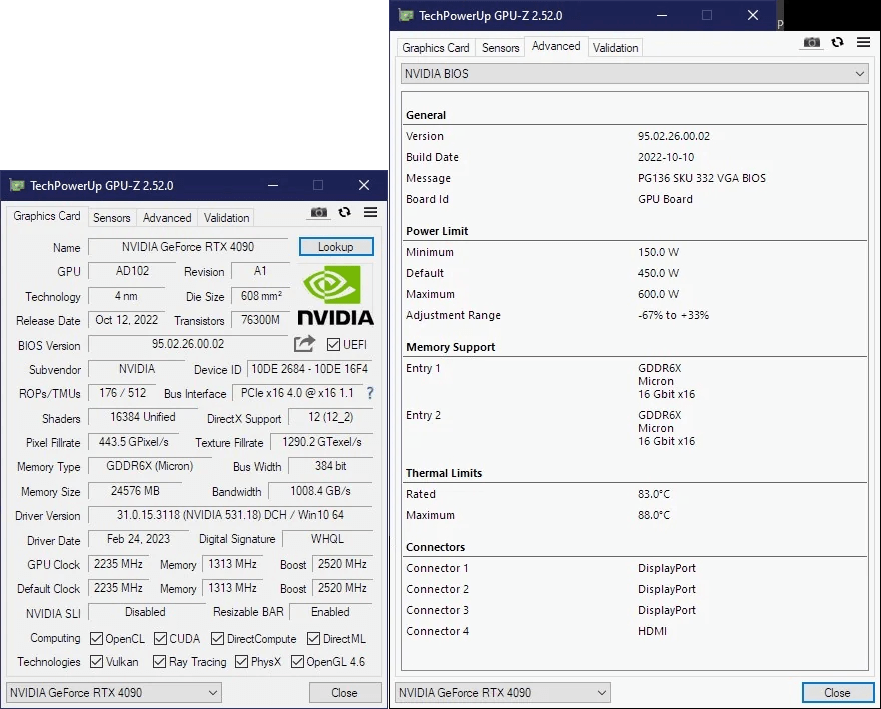Click Close button in Advanced window
This screenshot has height=709, width=881.
pos(837,693)
